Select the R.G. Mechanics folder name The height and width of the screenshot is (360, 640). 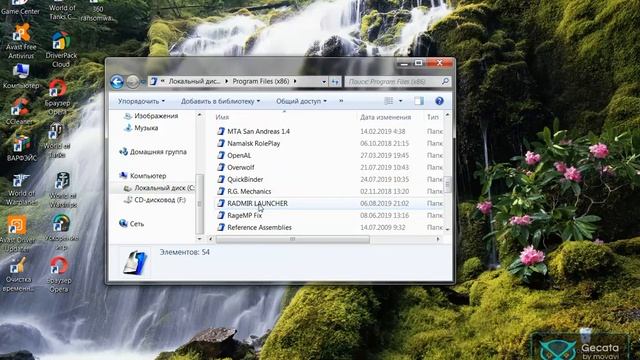249,191
